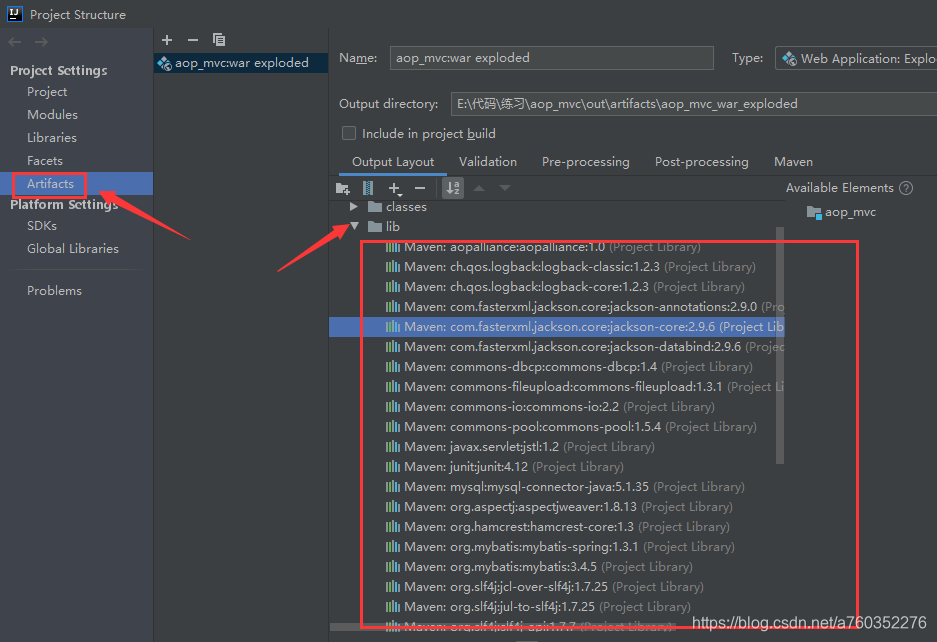Click the back navigation arrow
Image resolution: width=937 pixels, height=642 pixels.
pos(14,40)
